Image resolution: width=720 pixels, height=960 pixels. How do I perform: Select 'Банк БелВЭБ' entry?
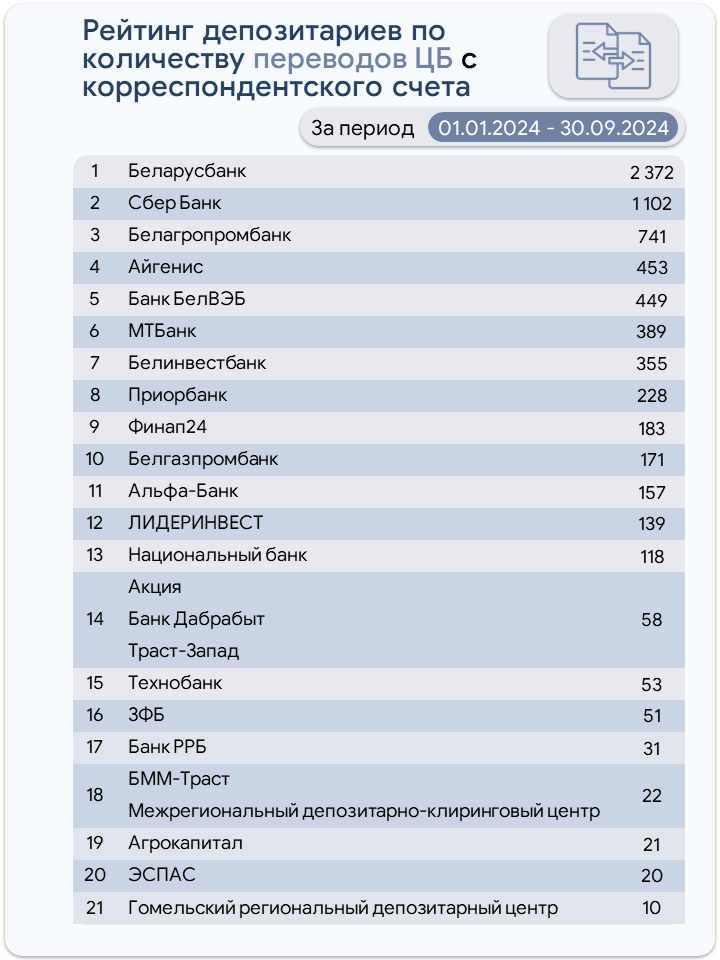point(187,299)
